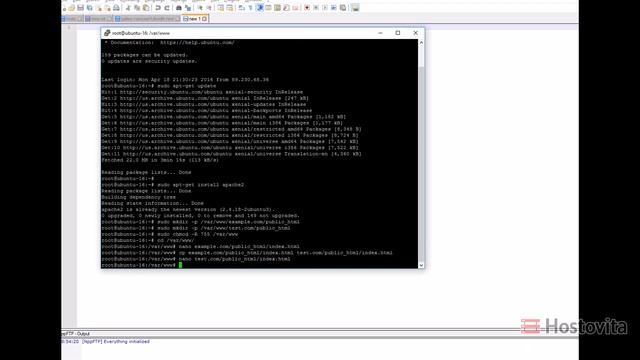Image resolution: width=640 pixels, height=360 pixels.
Task: Click the 'Last login' terminal line
Action: point(185,80)
